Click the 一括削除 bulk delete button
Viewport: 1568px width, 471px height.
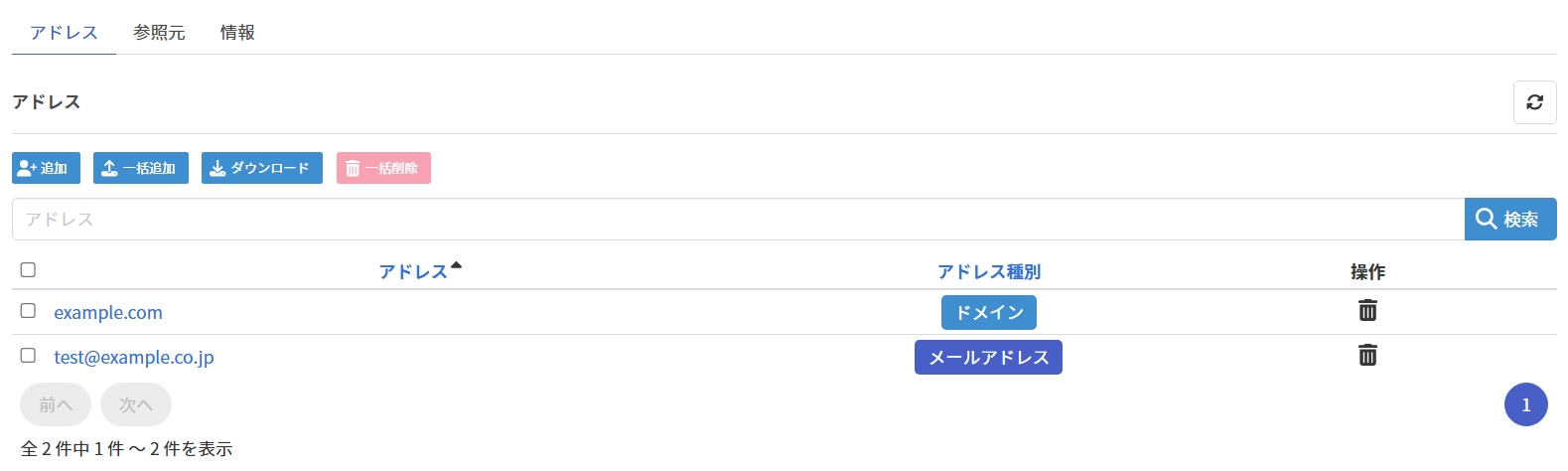coord(383,168)
